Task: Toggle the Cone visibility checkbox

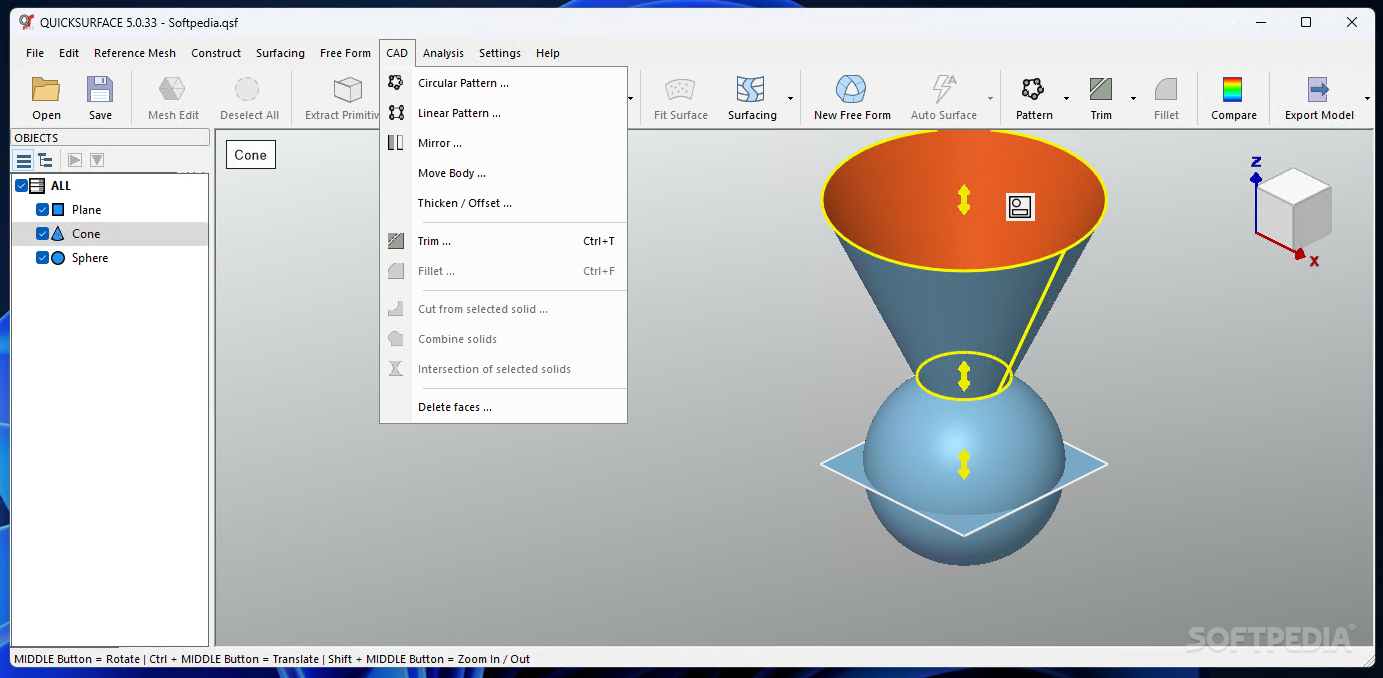Action: (x=42, y=234)
